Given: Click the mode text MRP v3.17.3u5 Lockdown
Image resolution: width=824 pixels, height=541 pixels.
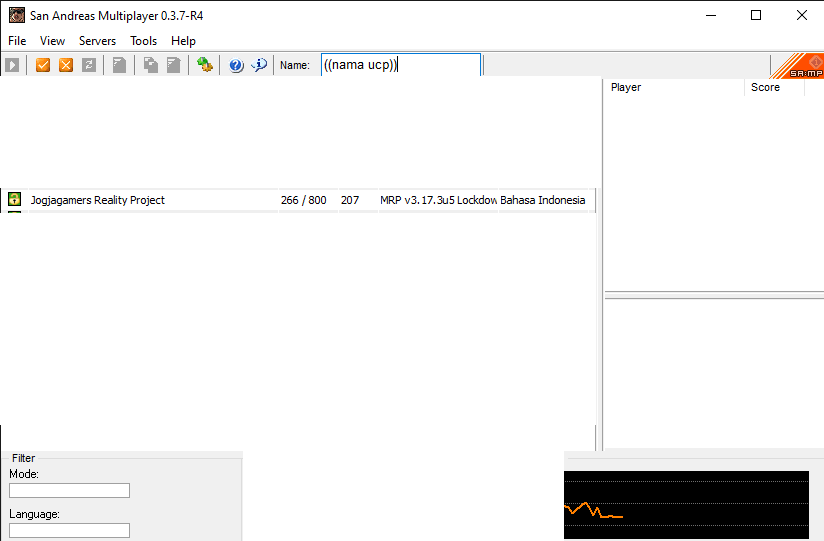Looking at the screenshot, I should tap(438, 200).
